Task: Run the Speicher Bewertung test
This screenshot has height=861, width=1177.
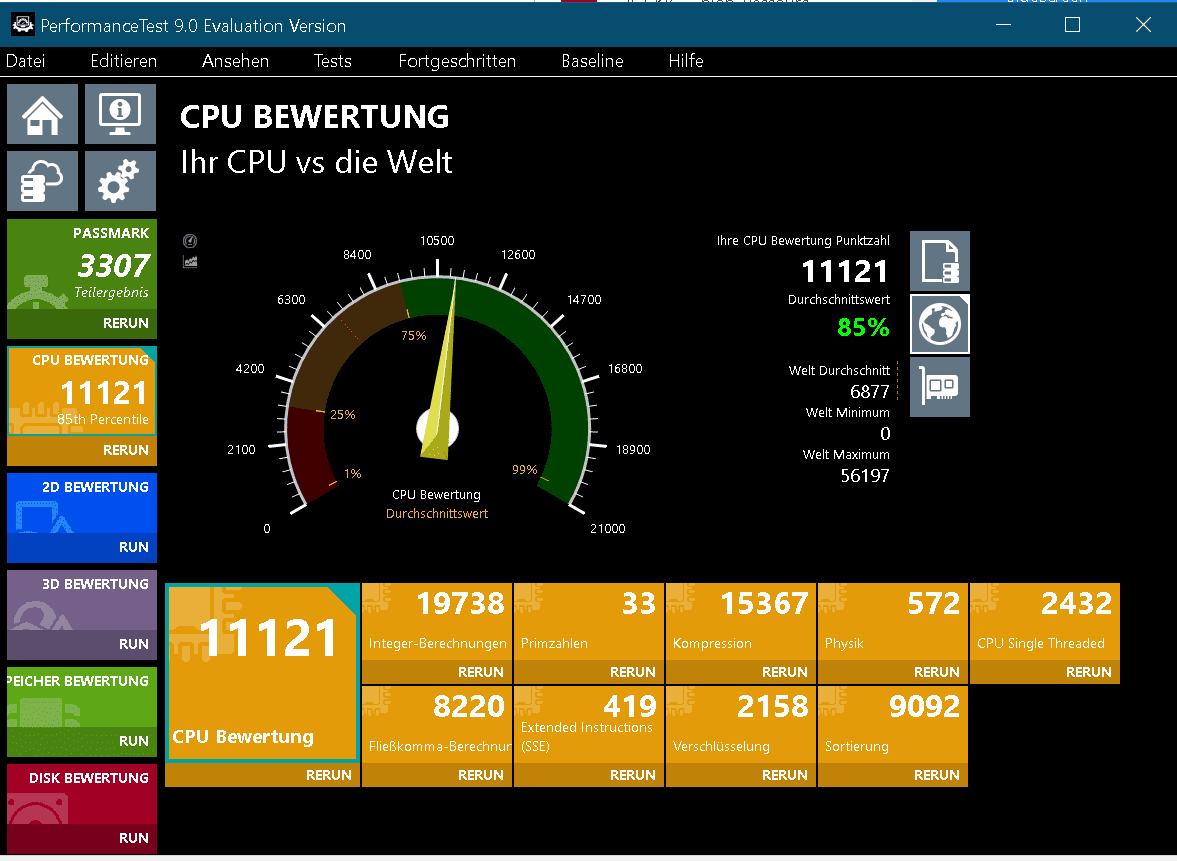Action: (x=82, y=741)
